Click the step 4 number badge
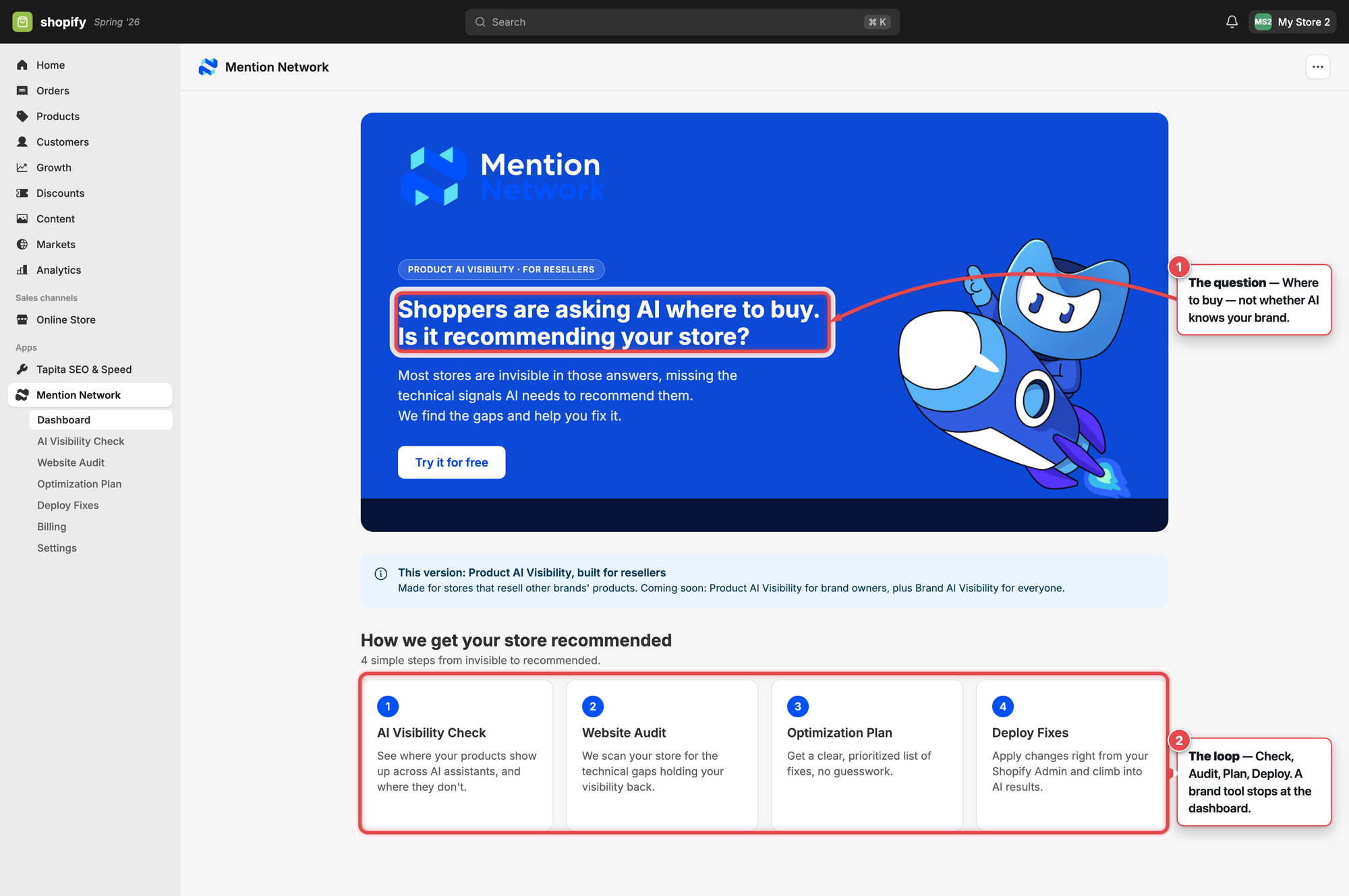 click(x=1003, y=707)
